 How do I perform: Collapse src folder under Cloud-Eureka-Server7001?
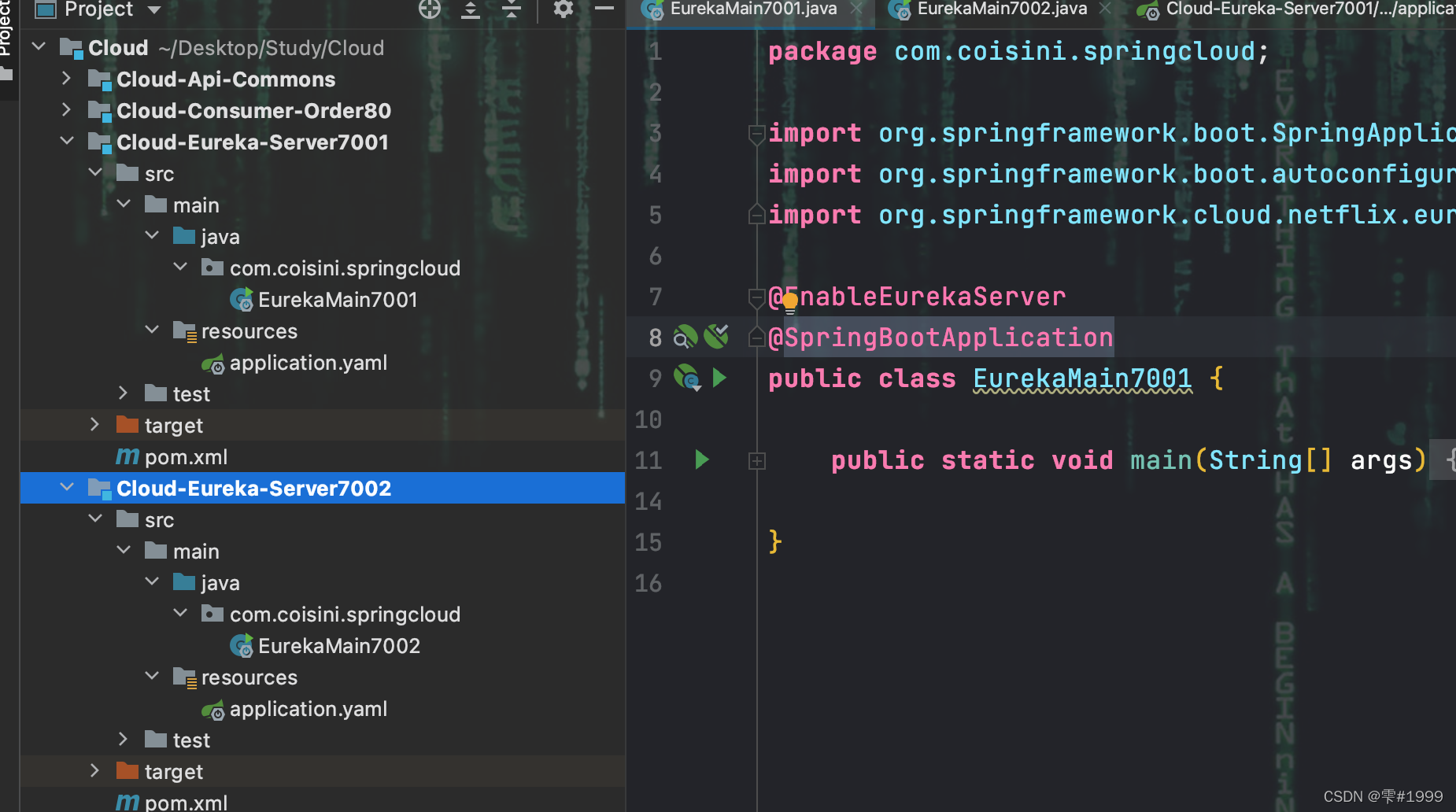[x=95, y=173]
